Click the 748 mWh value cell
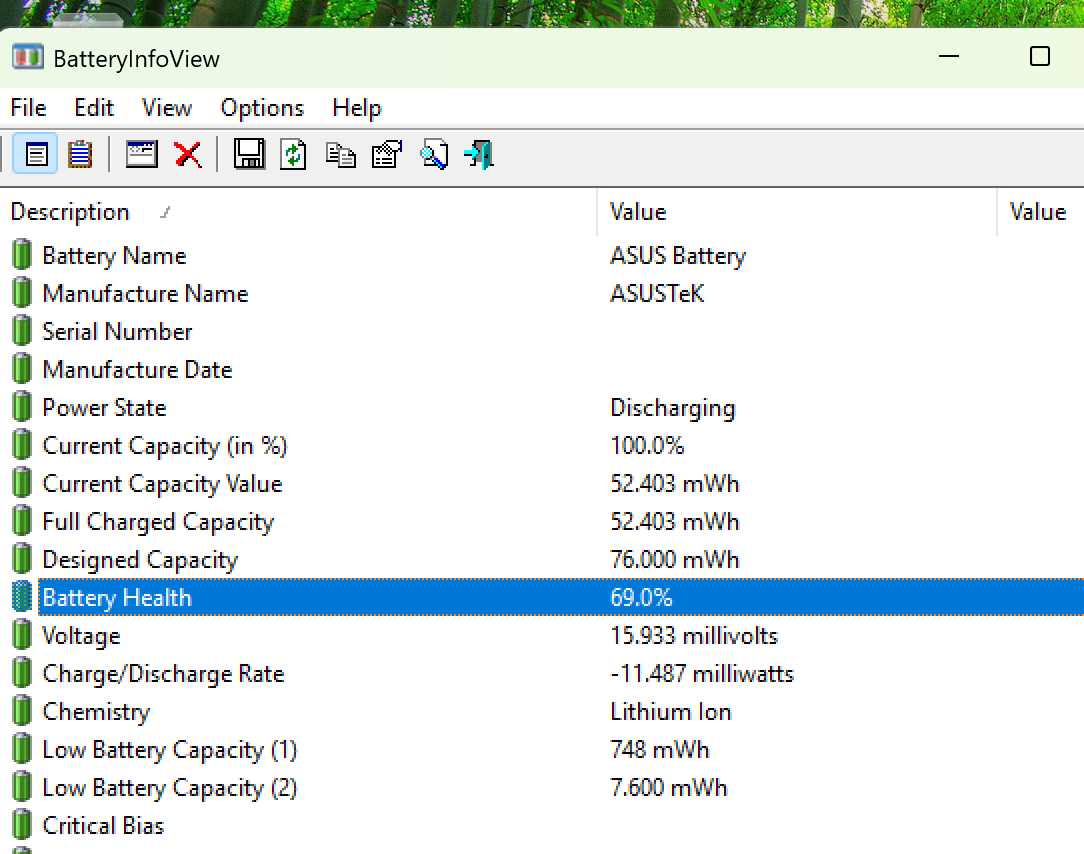This screenshot has width=1084, height=854. point(660,750)
